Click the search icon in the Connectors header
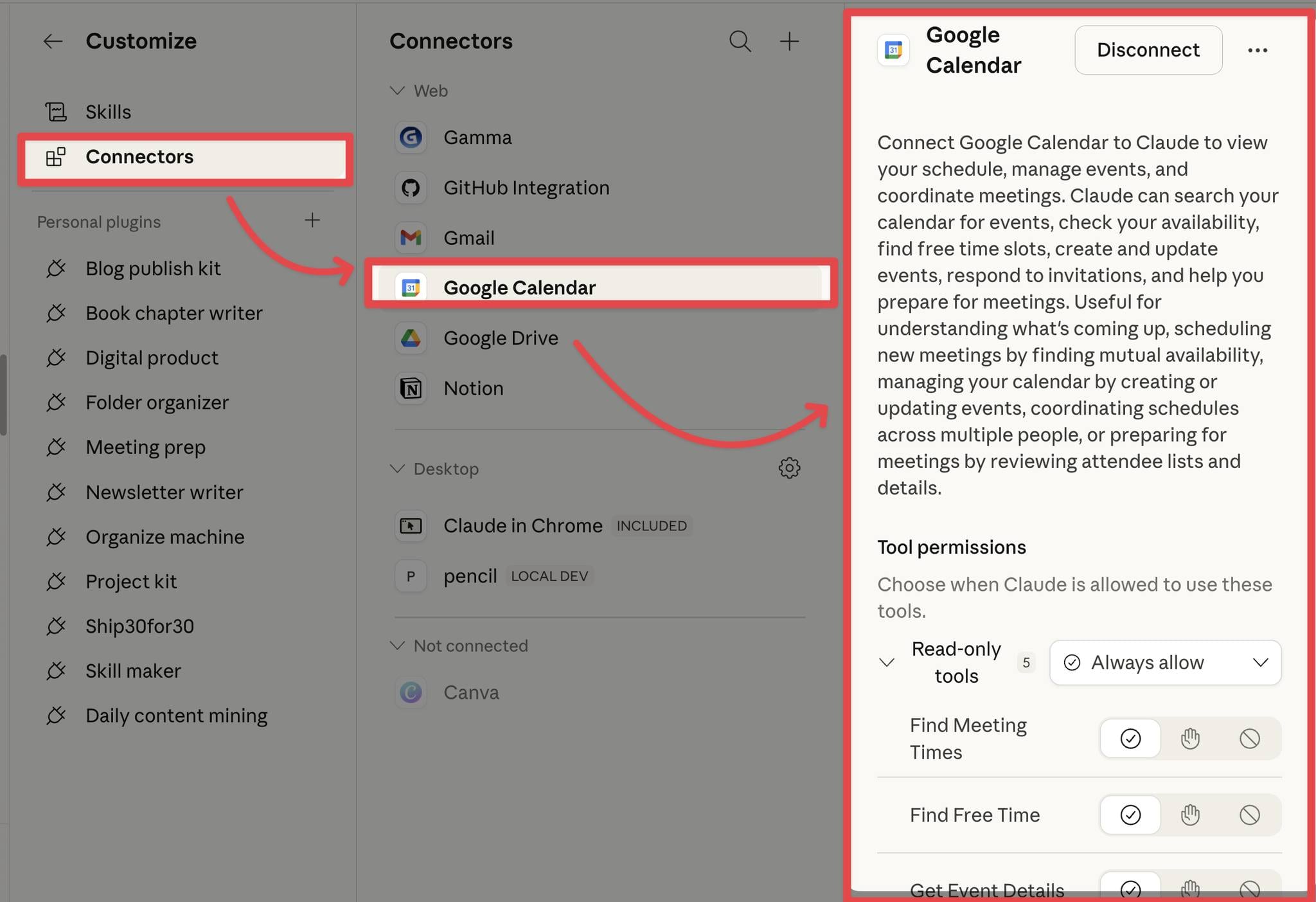Viewport: 1316px width, 902px height. click(x=740, y=41)
